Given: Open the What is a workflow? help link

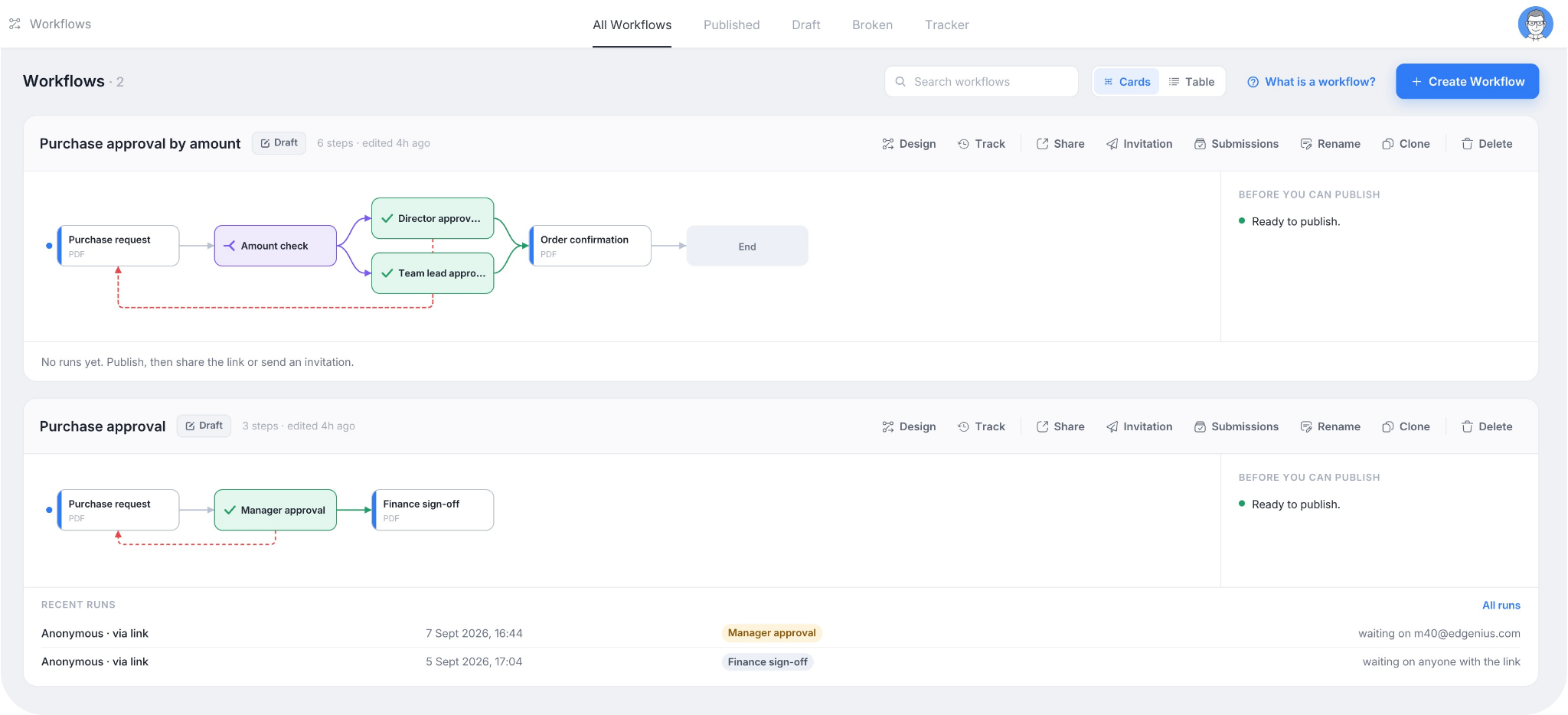Looking at the screenshot, I should coord(1311,82).
